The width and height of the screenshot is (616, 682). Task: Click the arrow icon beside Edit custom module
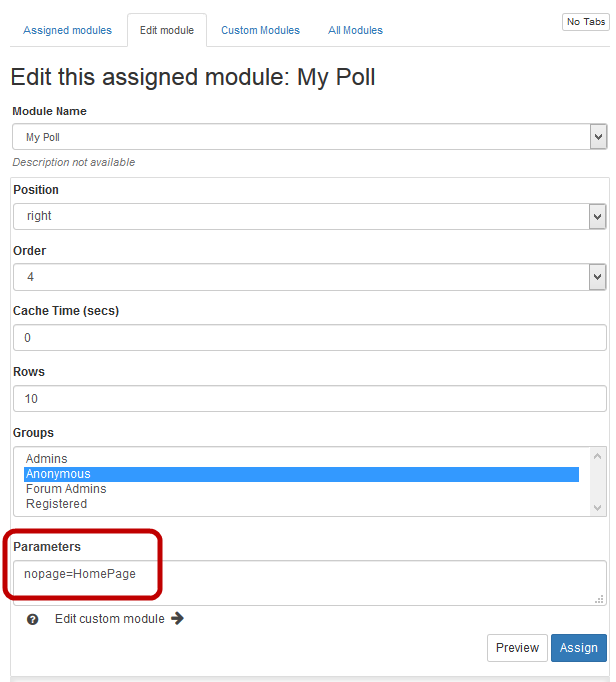point(177,618)
